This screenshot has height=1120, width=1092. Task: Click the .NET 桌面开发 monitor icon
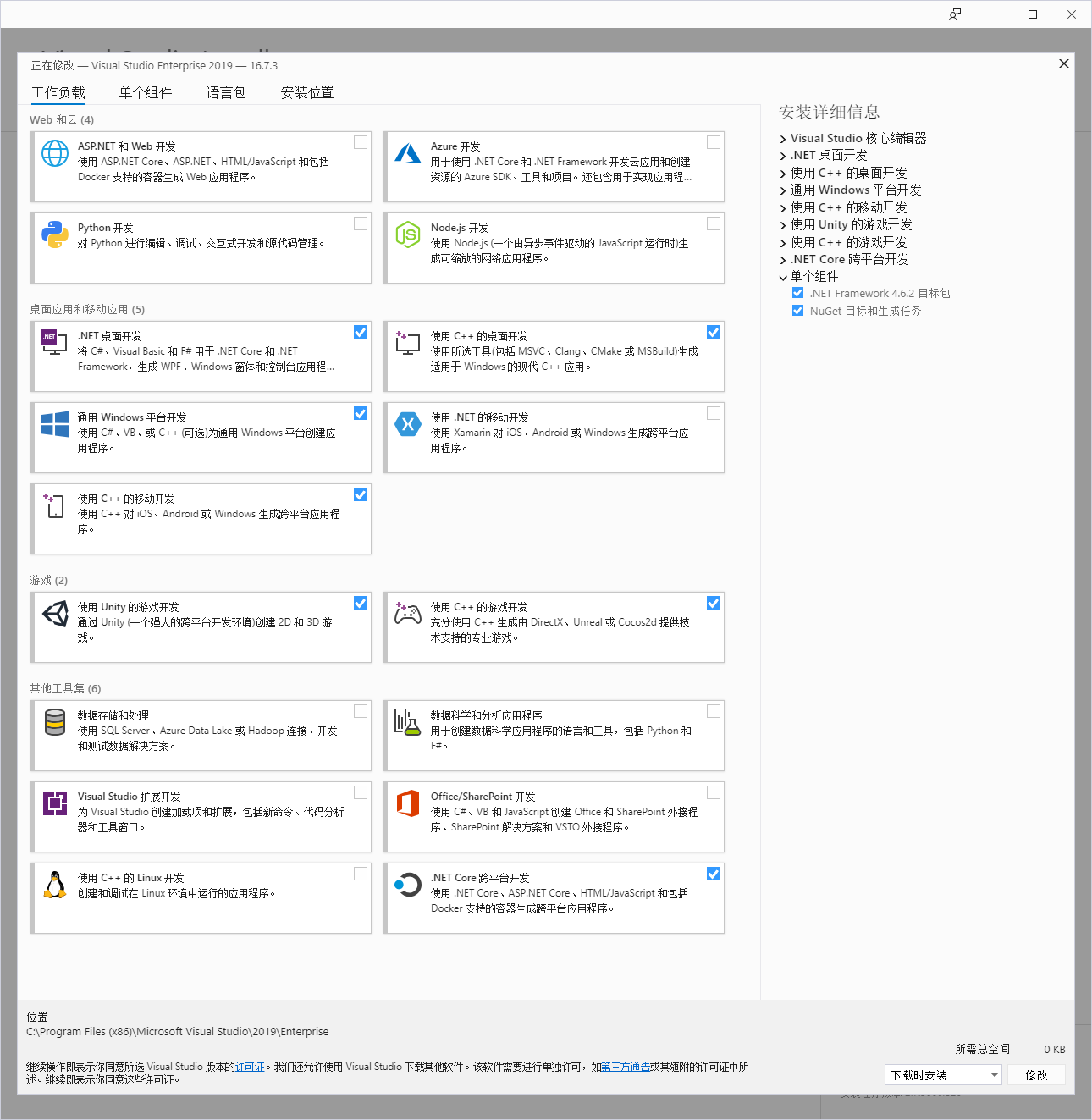coord(55,342)
